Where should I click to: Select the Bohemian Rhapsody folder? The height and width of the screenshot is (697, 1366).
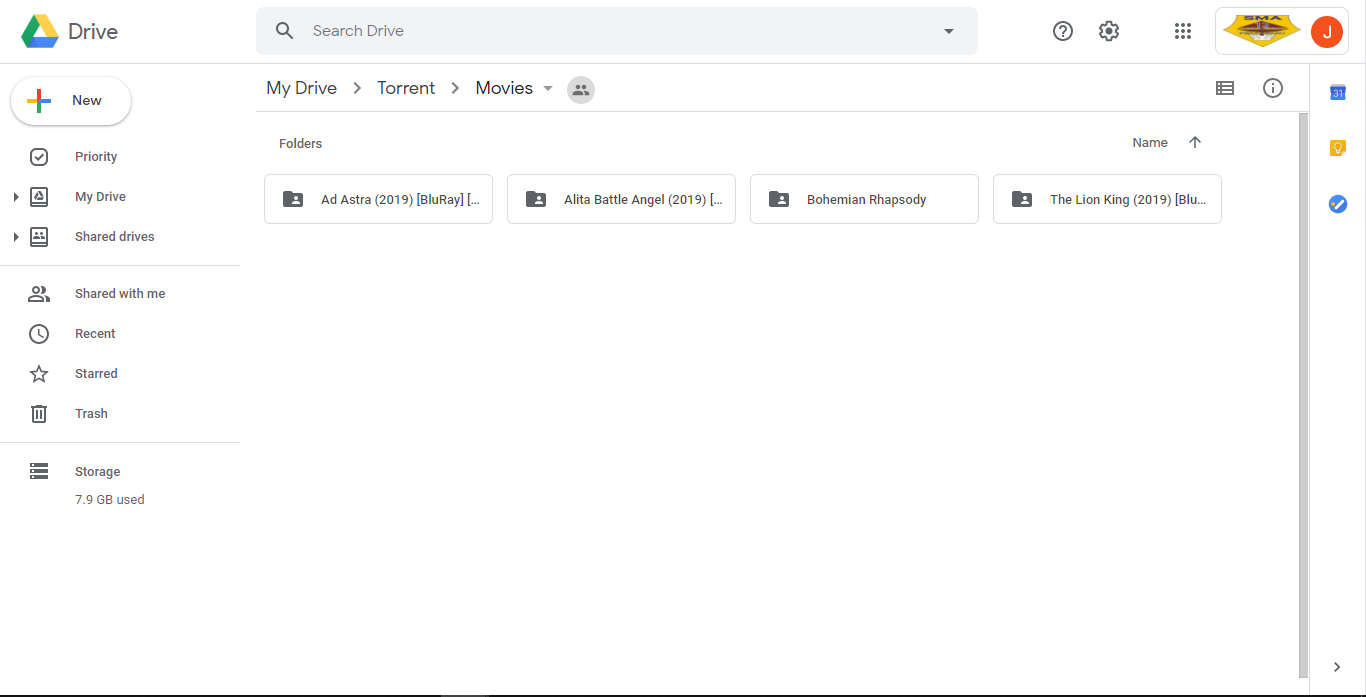click(864, 199)
